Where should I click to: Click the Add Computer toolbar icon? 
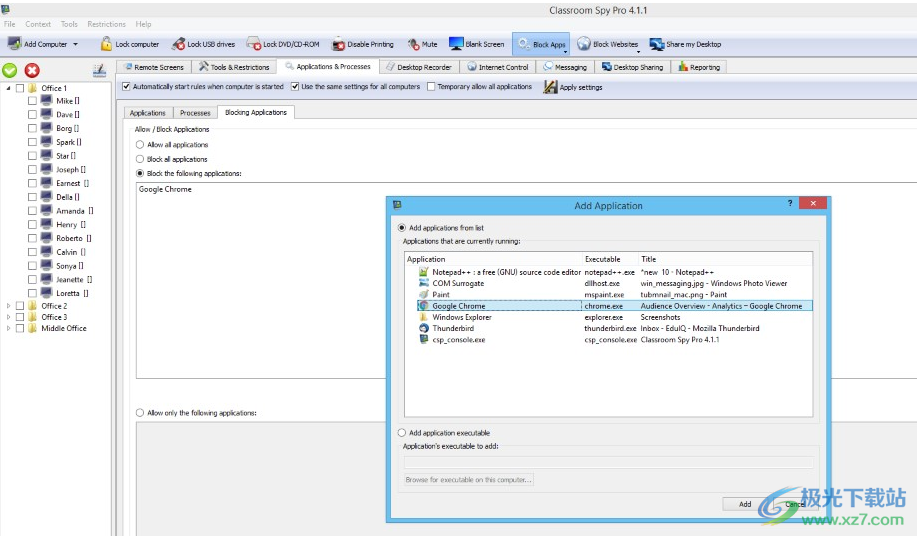[14, 44]
